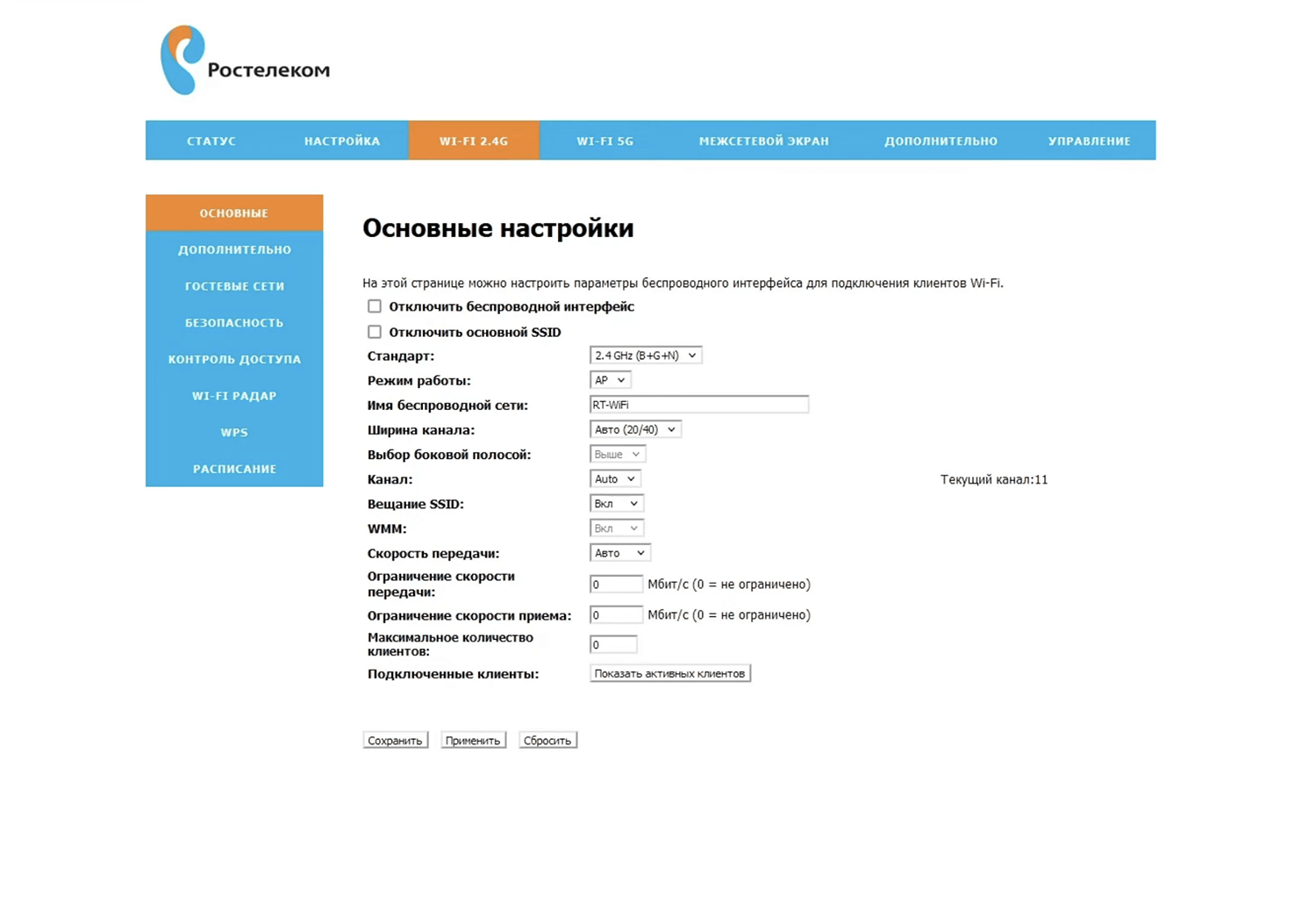Click the wireless network name field
The width and height of the screenshot is (1316, 919).
[x=698, y=405]
